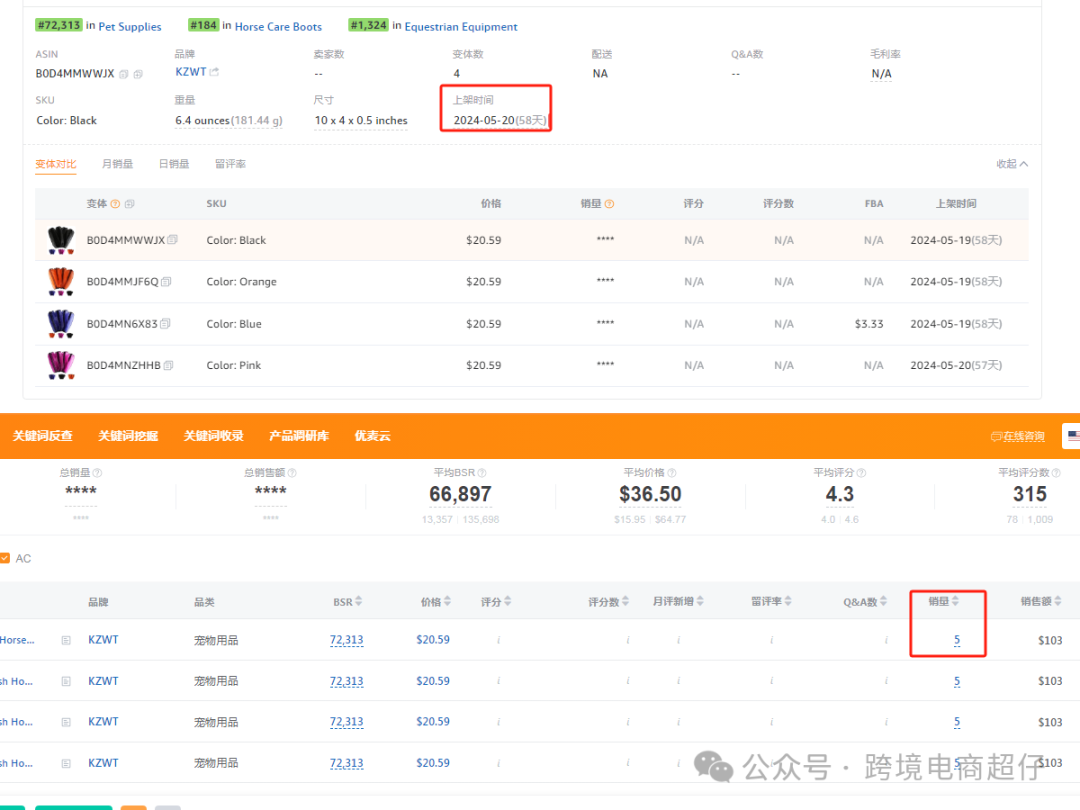The image size is (1080, 810).
Task: Open KZWT brand external link icon
Action: [x=214, y=73]
